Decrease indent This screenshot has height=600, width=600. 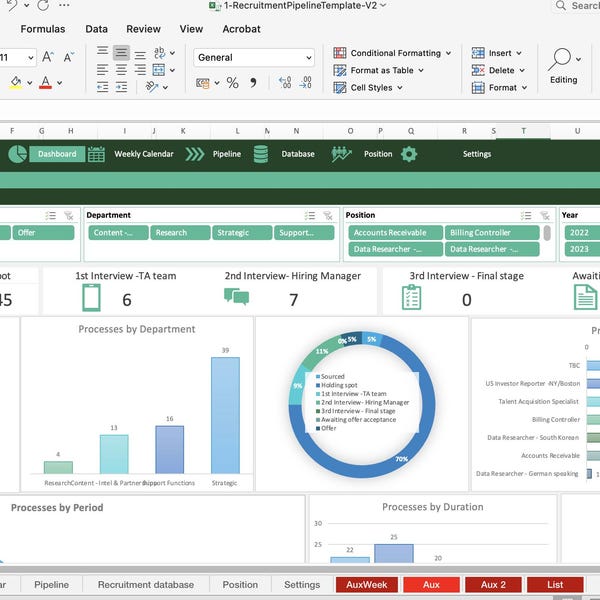click(102, 87)
